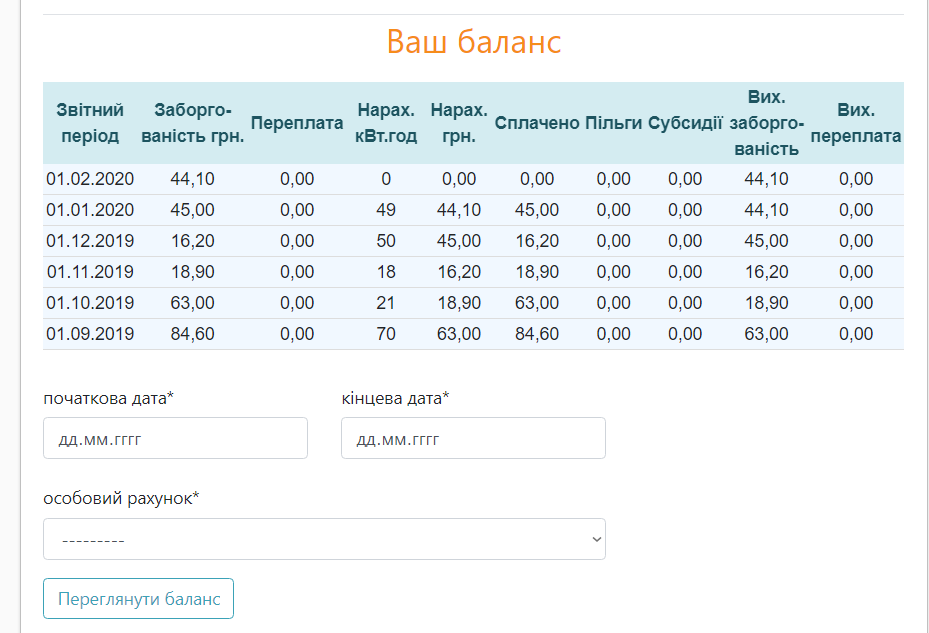Open the особовий рахунок dropdown
This screenshot has height=633, width=929.
[x=324, y=539]
